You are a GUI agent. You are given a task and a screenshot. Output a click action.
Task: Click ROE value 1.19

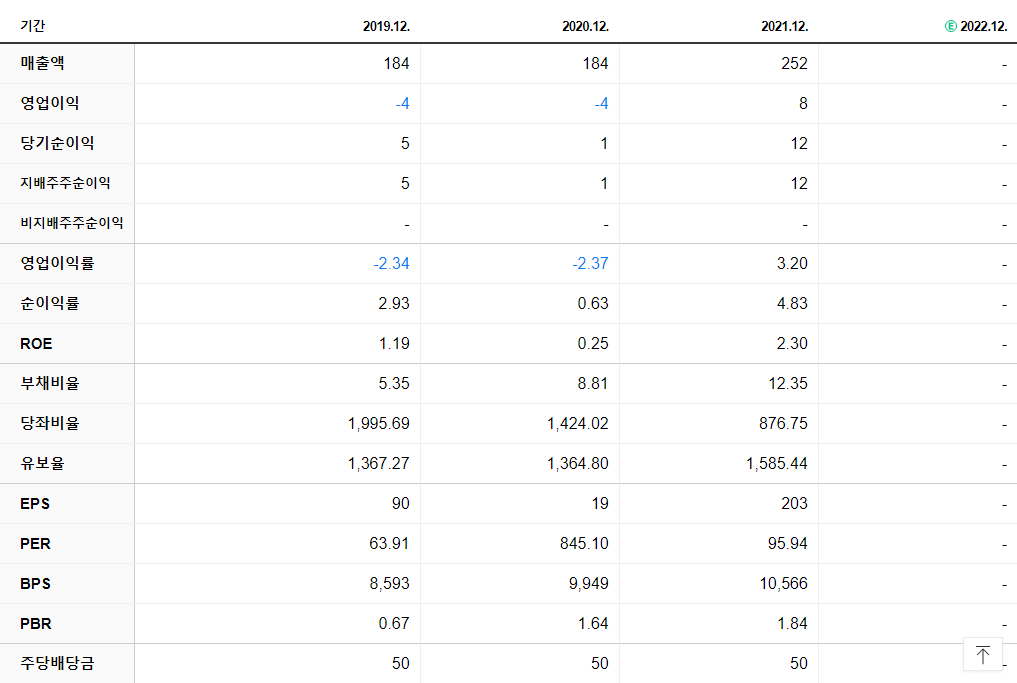coord(394,344)
